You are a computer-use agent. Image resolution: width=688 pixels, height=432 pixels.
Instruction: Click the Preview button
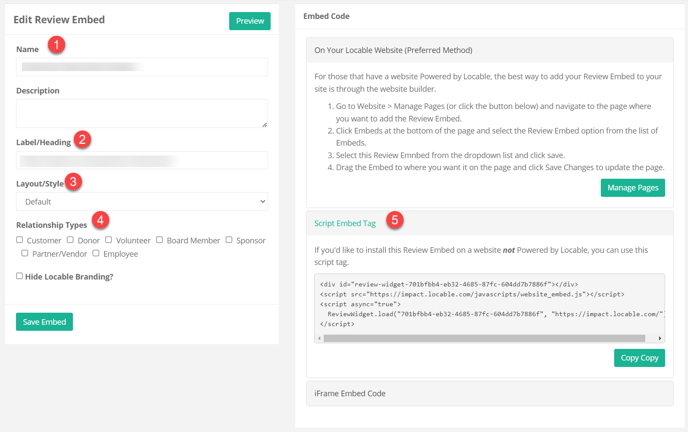point(250,21)
